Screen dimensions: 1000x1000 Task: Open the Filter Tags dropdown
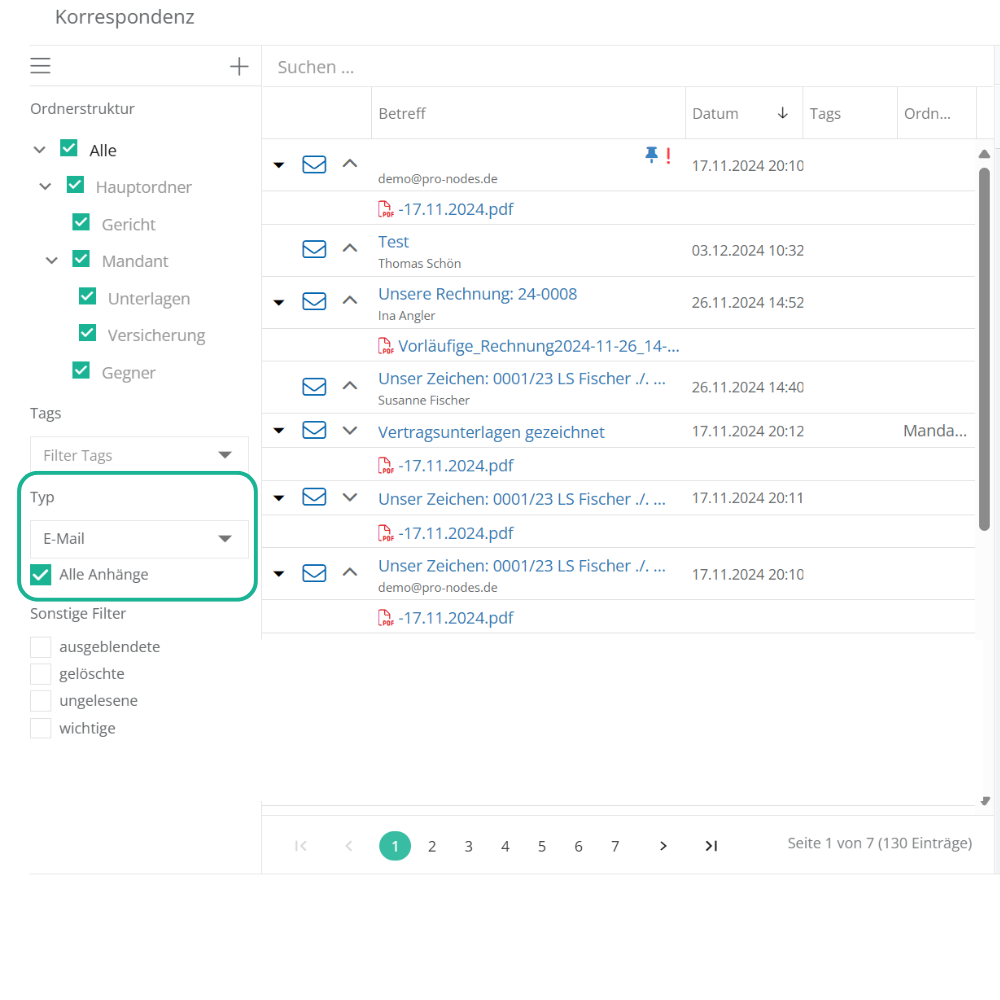point(139,455)
